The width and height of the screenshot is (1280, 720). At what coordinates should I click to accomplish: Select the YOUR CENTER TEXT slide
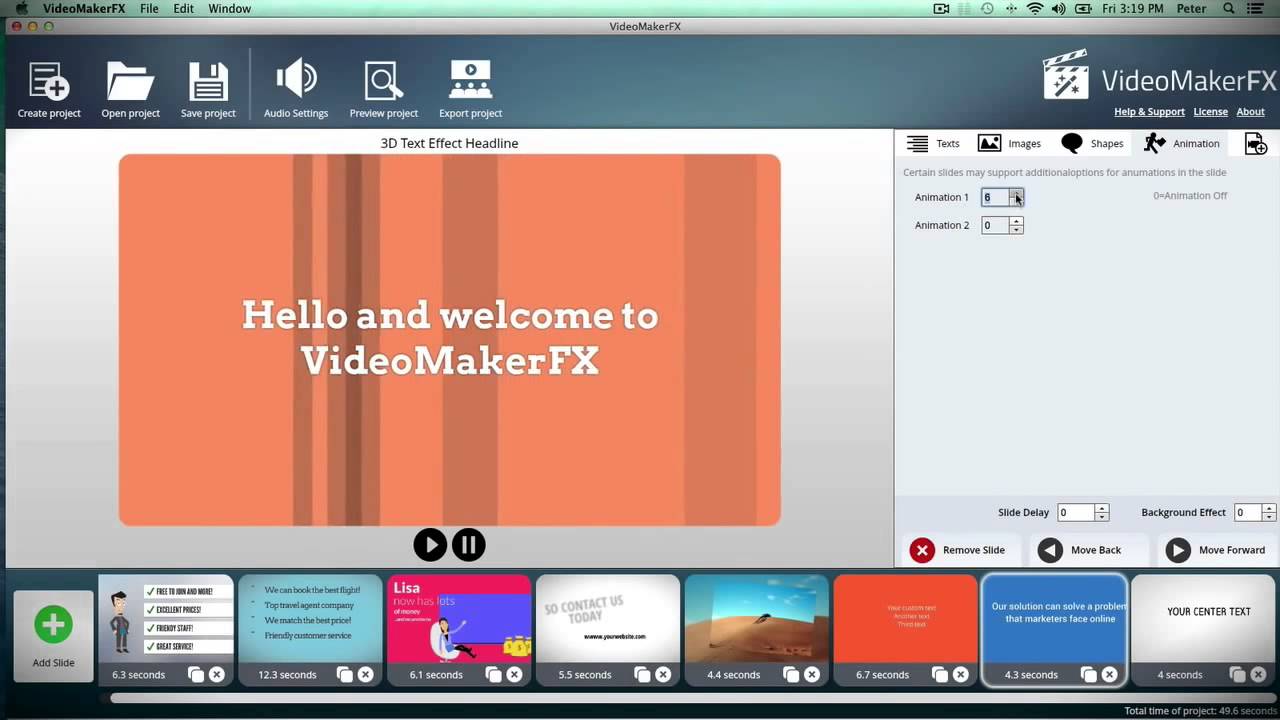[1205, 619]
